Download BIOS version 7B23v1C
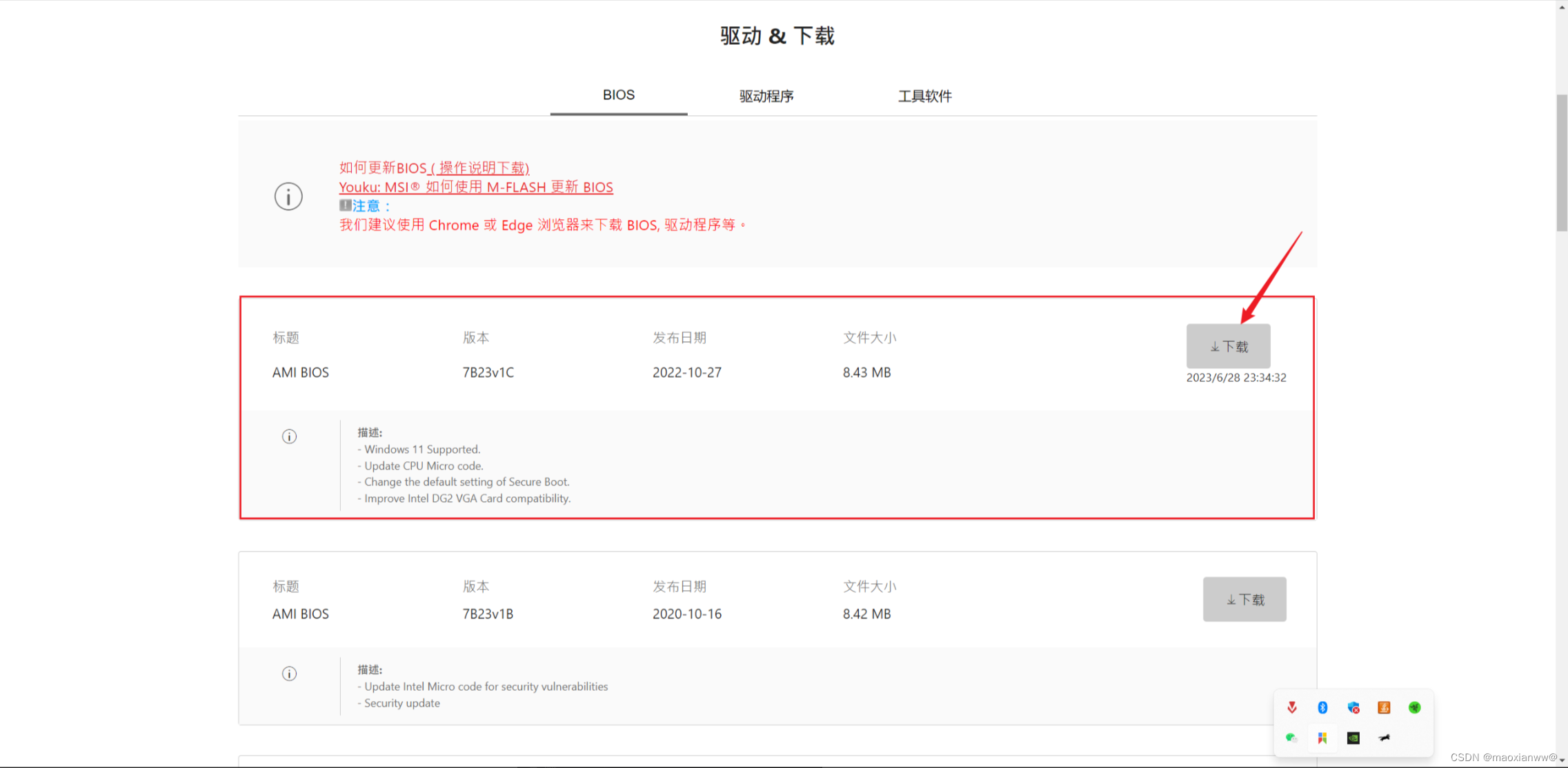Screen dimensions: 1568x768 point(1228,346)
